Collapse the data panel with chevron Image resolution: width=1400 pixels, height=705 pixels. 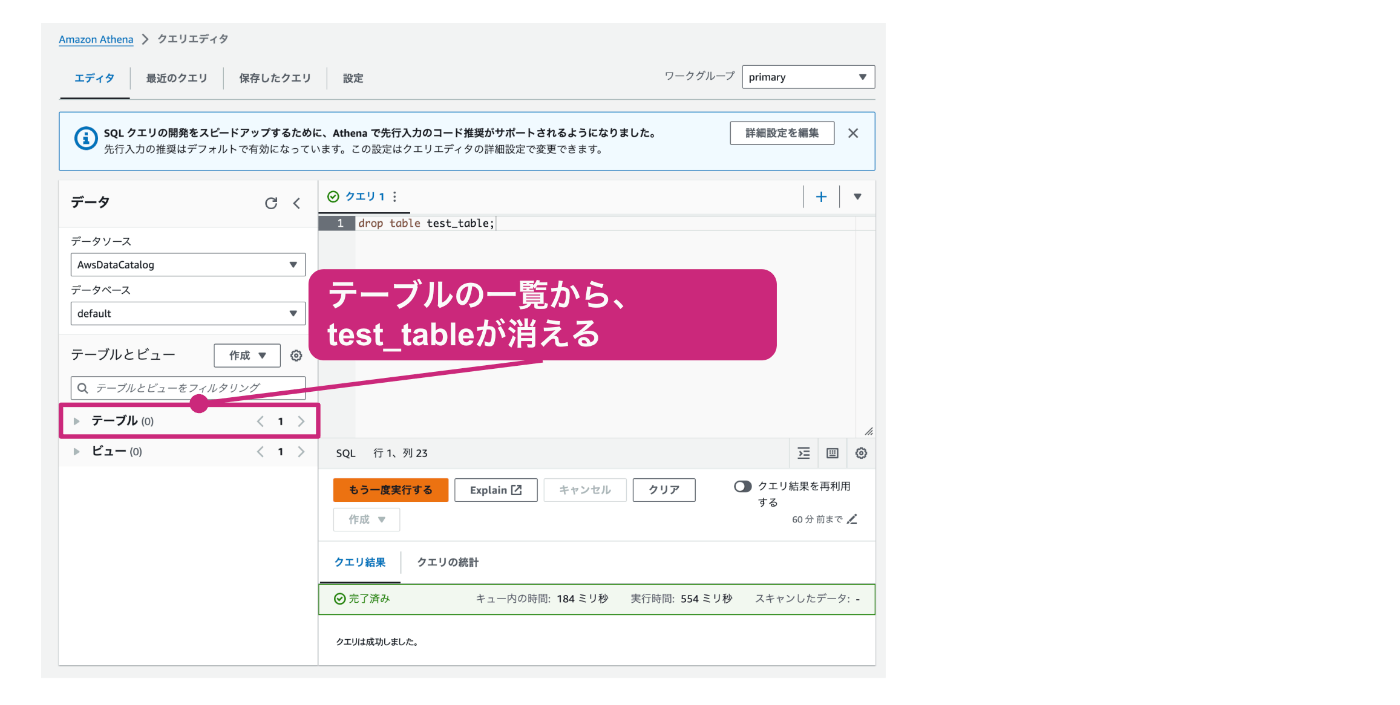pos(296,203)
